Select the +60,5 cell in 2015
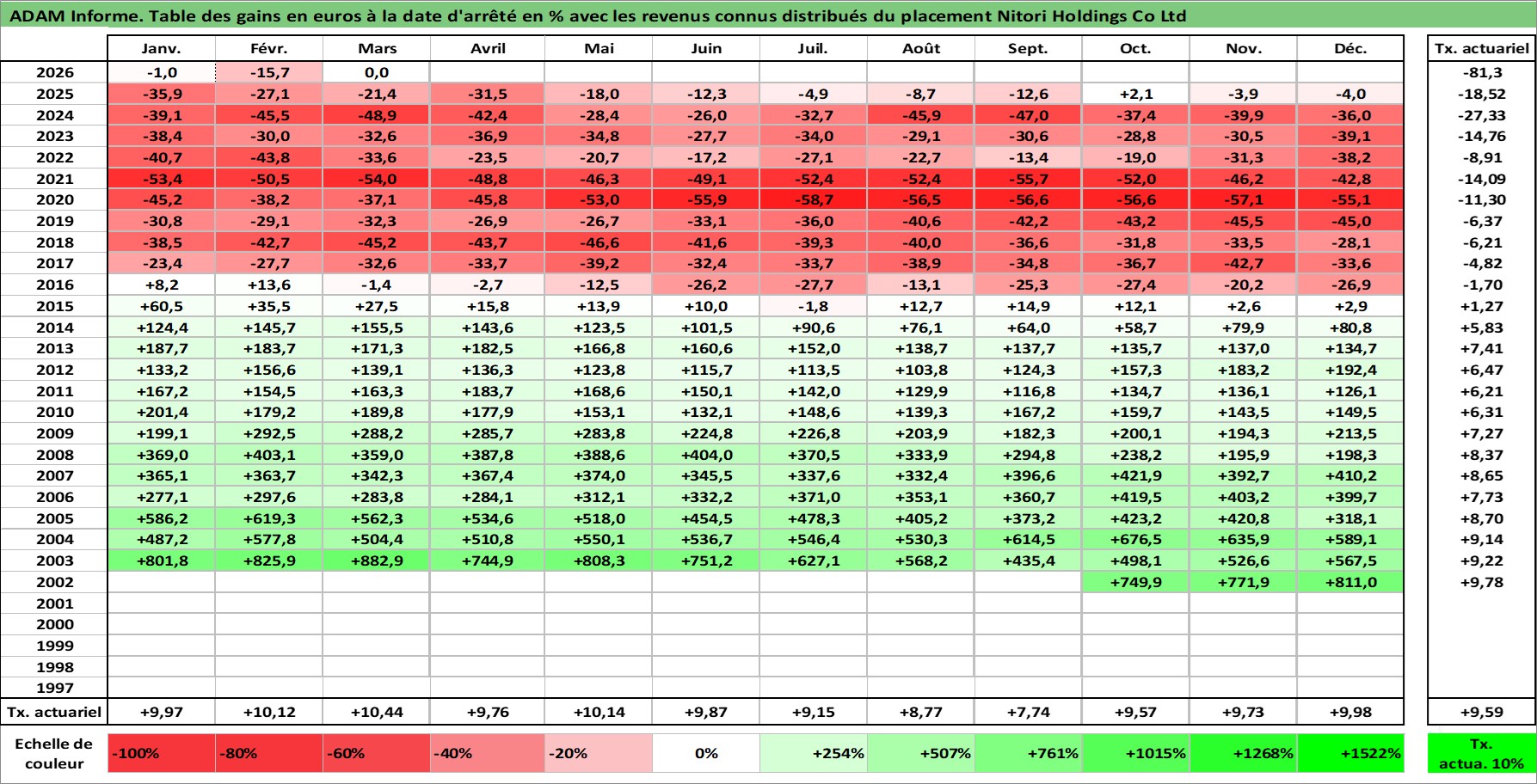 [x=161, y=307]
